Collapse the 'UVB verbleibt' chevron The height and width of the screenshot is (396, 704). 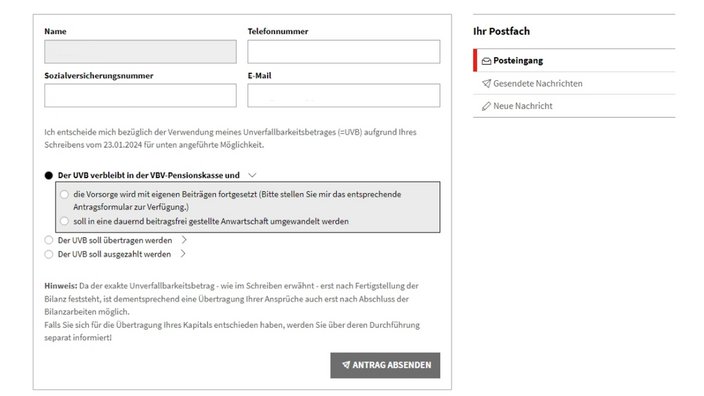252,175
